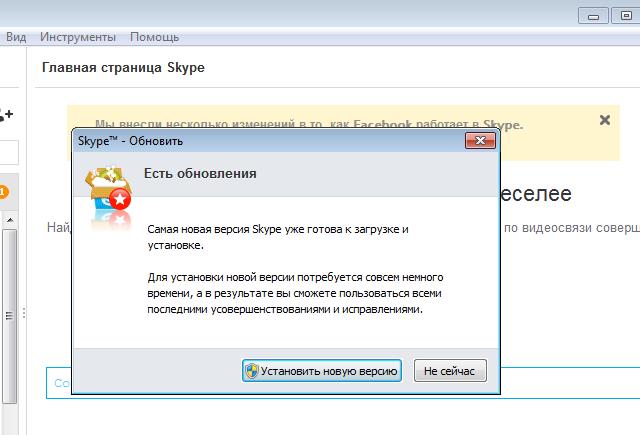Click the add contact plus icon
The width and height of the screenshot is (640, 435).
(6, 115)
